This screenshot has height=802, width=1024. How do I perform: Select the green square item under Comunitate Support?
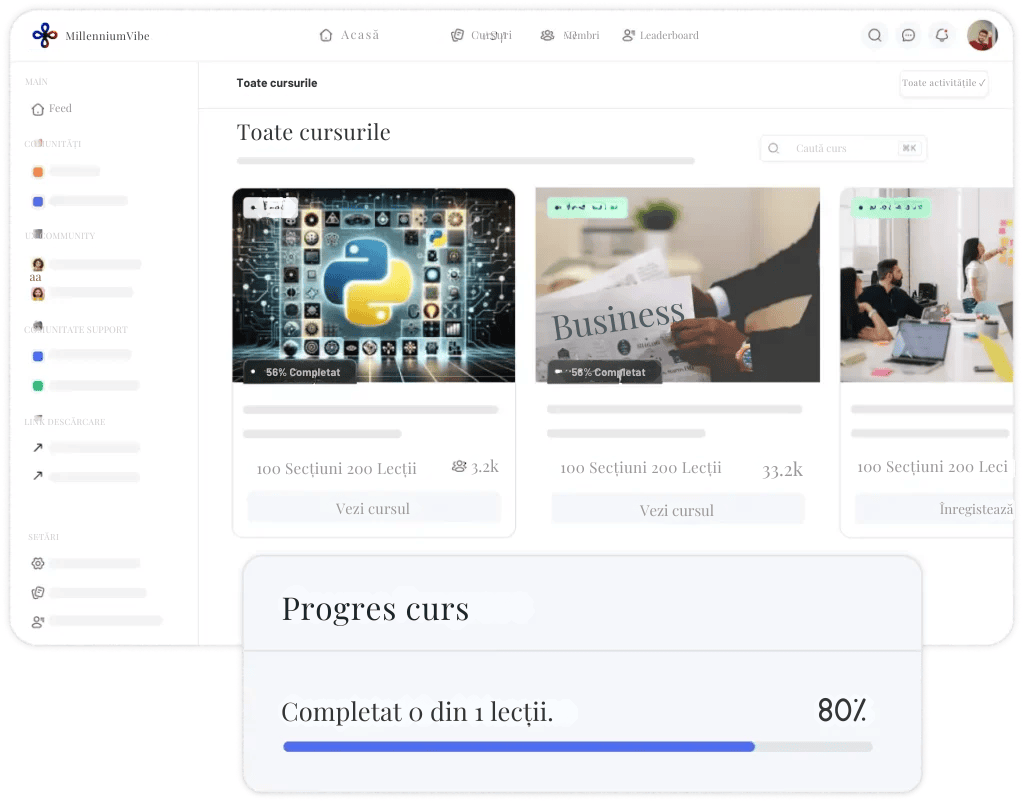point(38,386)
